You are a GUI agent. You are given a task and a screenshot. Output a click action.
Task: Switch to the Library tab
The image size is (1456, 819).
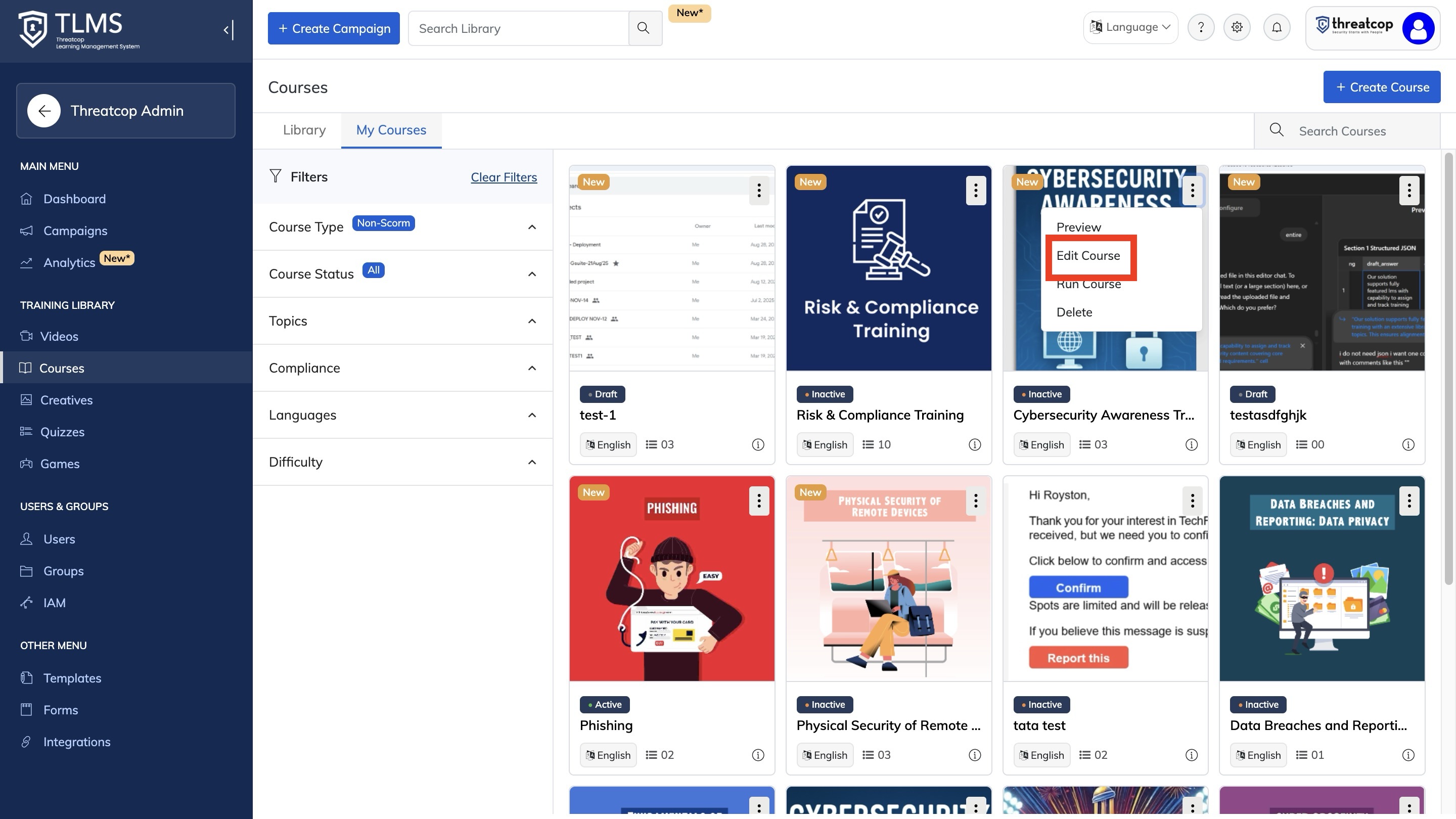tap(304, 130)
